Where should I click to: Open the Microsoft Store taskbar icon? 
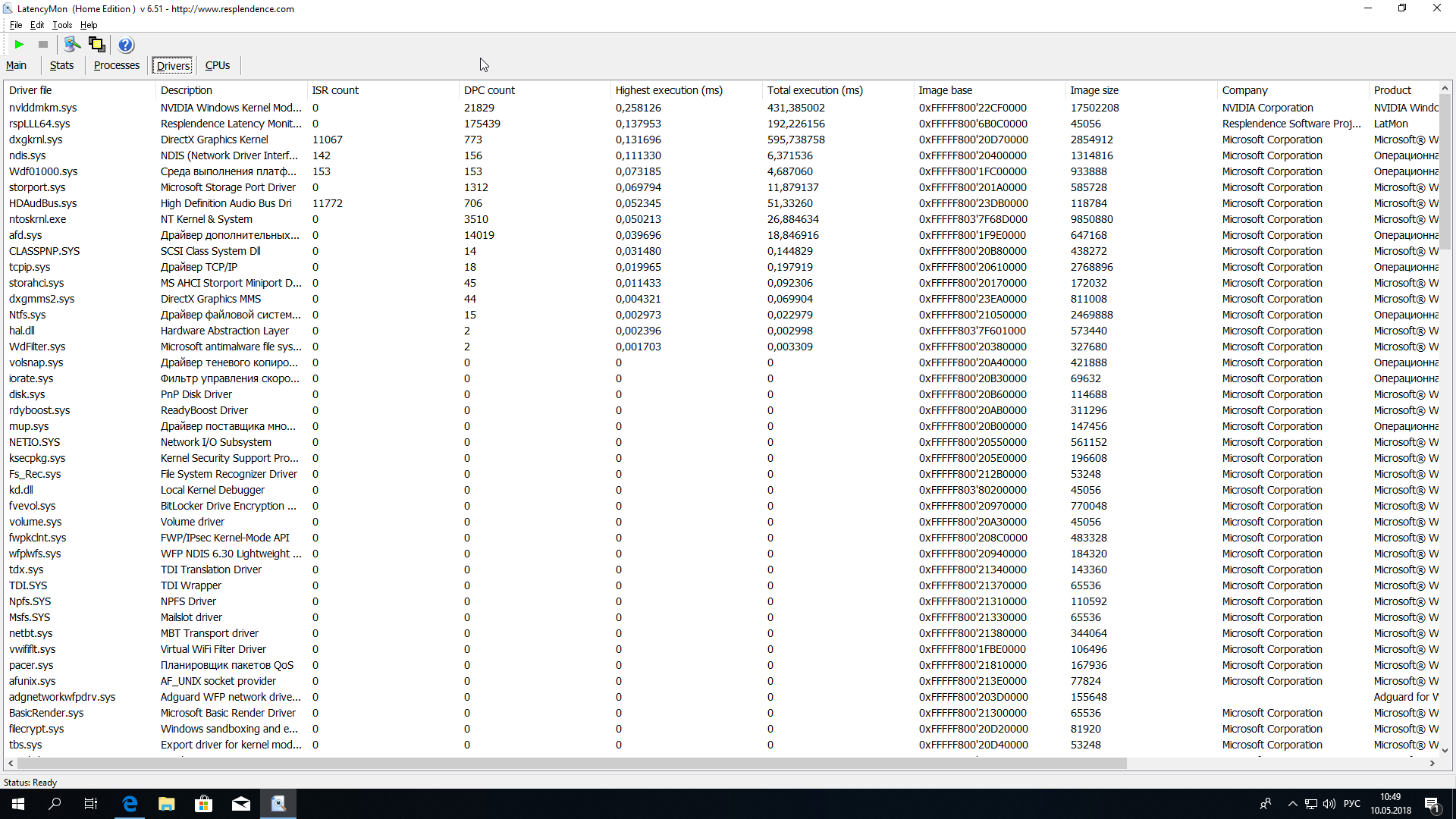(203, 804)
